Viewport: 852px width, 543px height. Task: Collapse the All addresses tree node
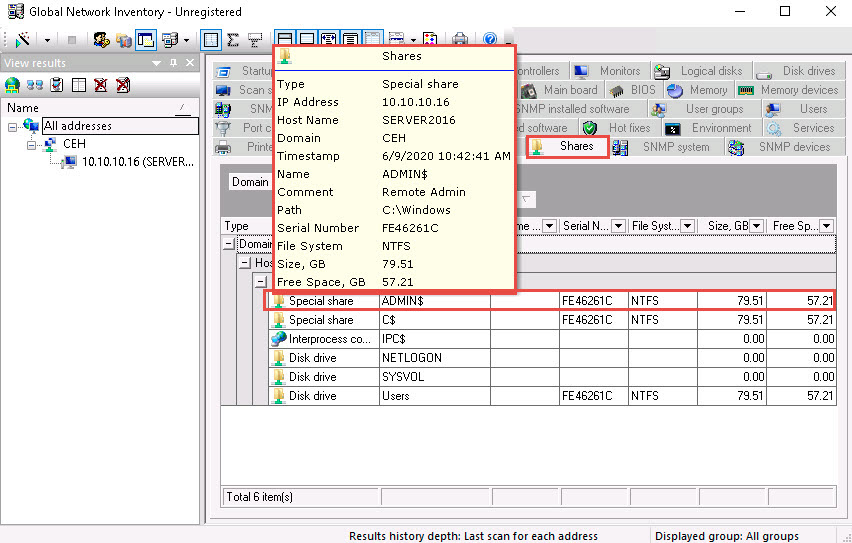(x=12, y=127)
